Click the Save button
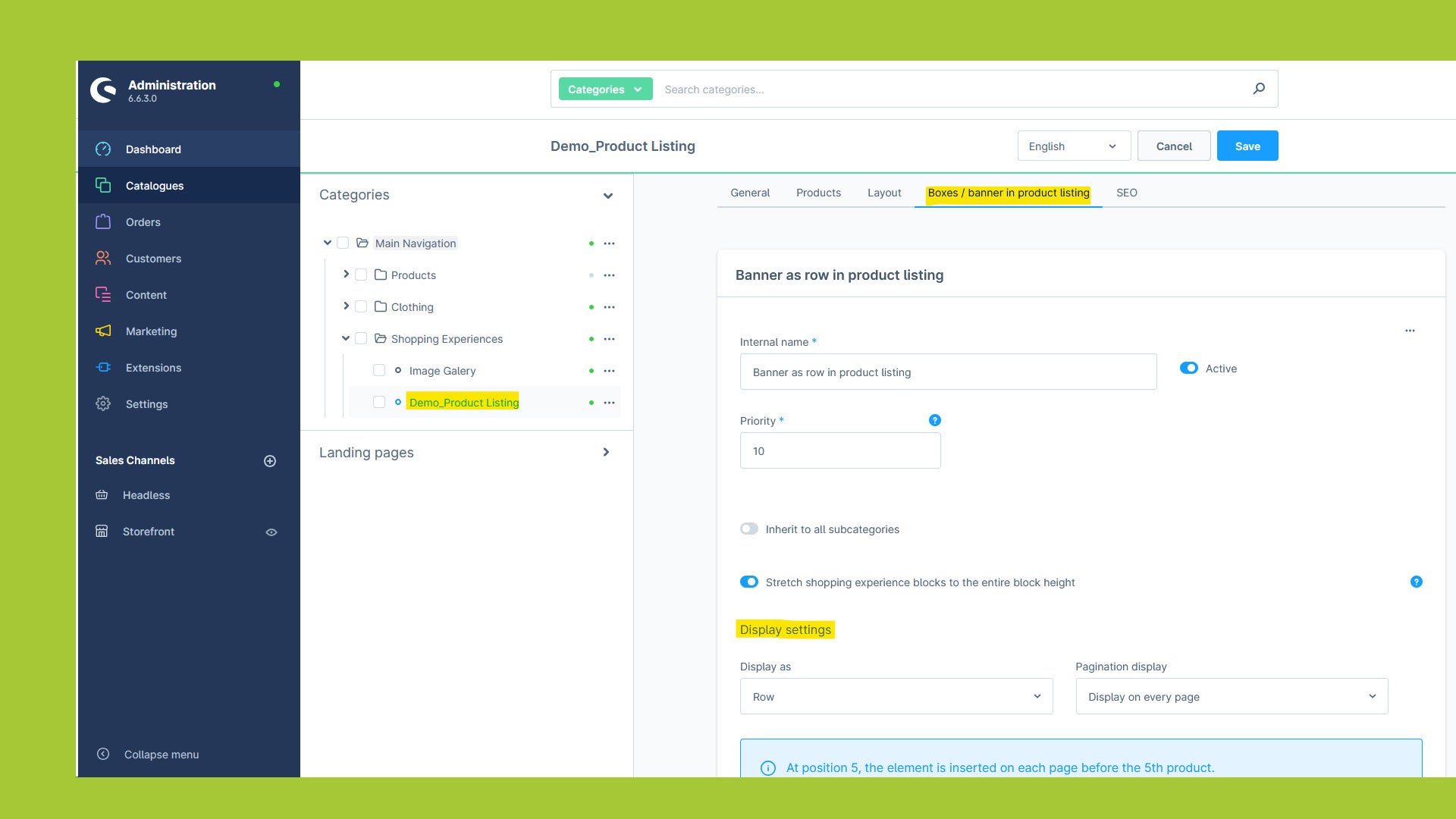This screenshot has height=819, width=1456. click(1247, 146)
